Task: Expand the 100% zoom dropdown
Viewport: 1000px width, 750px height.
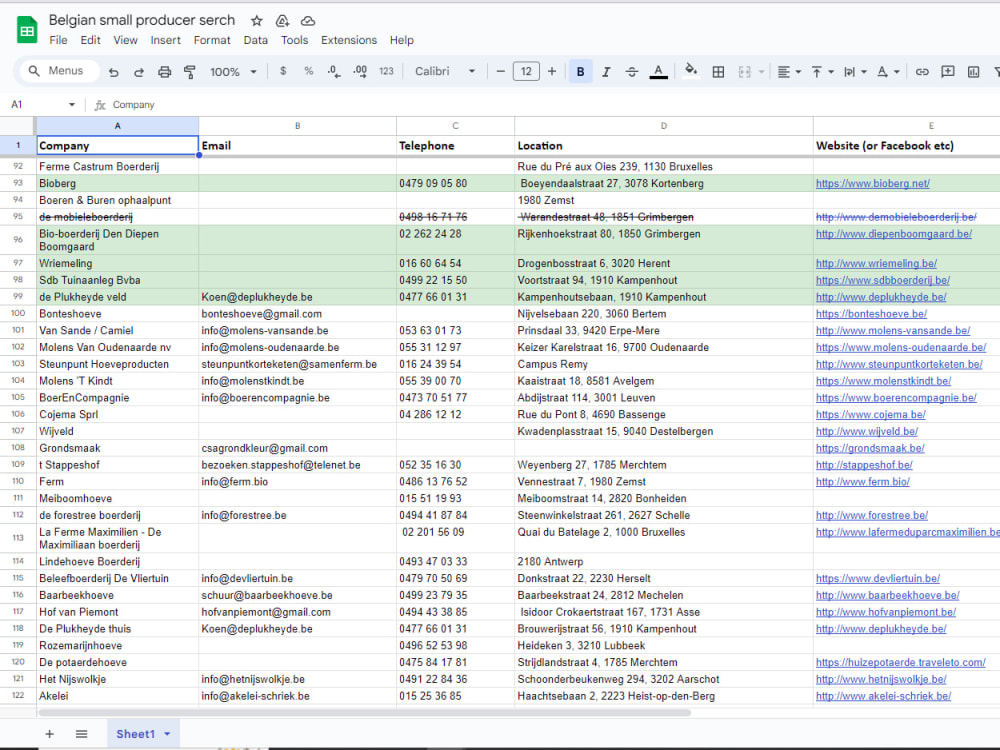Action: 233,72
